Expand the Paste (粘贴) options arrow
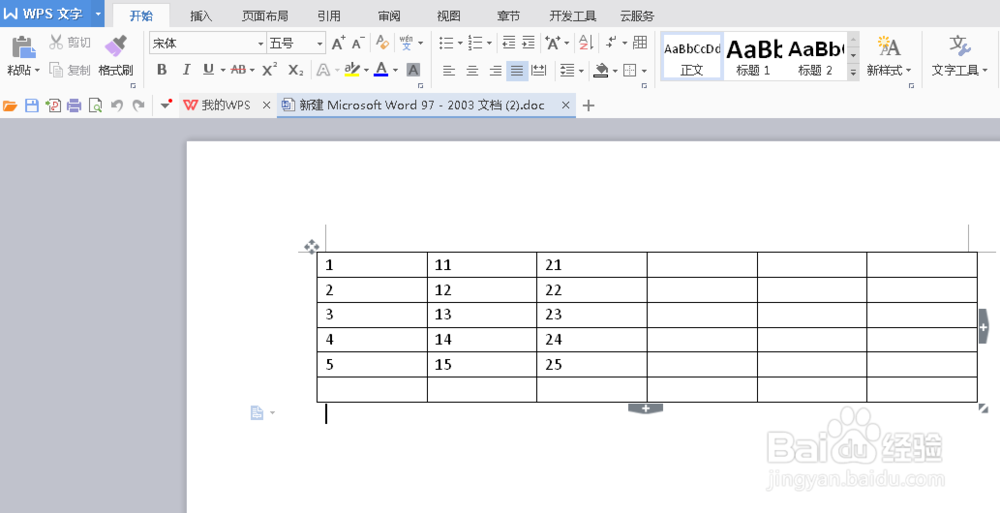1000x513 pixels. tap(37, 70)
